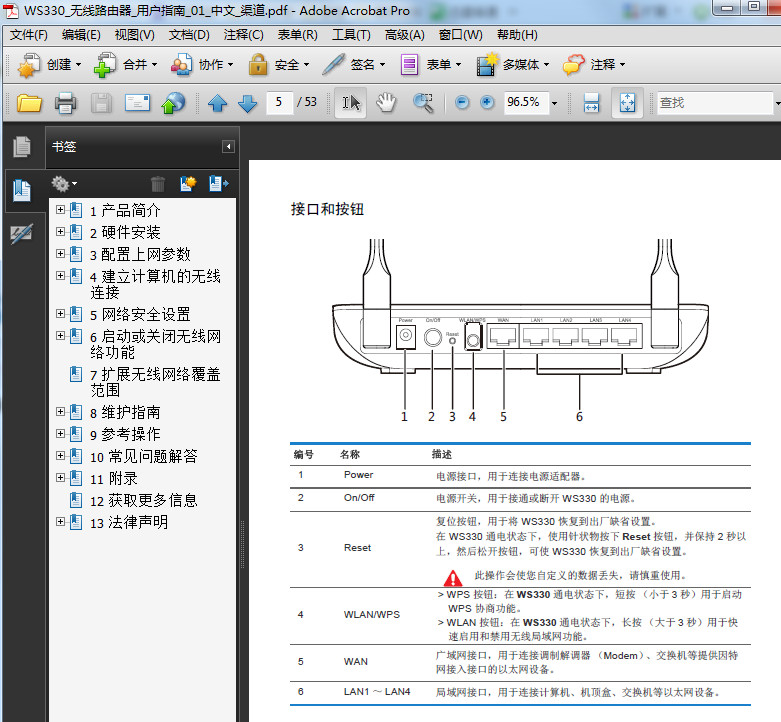Image resolution: width=781 pixels, height=722 pixels.
Task: Toggle the fit page full-screen view button
Action: click(626, 103)
